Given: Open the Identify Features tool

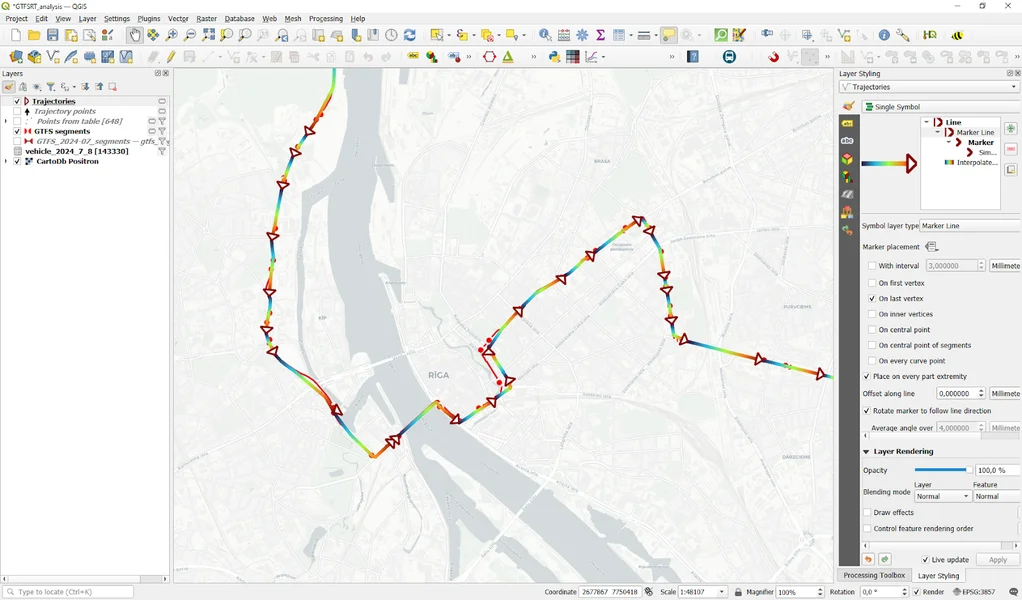Looking at the screenshot, I should point(544,35).
